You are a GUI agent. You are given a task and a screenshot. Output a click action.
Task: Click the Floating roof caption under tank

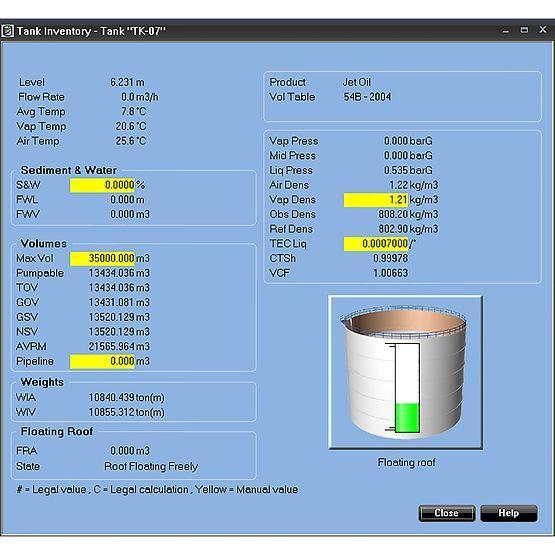406,463
